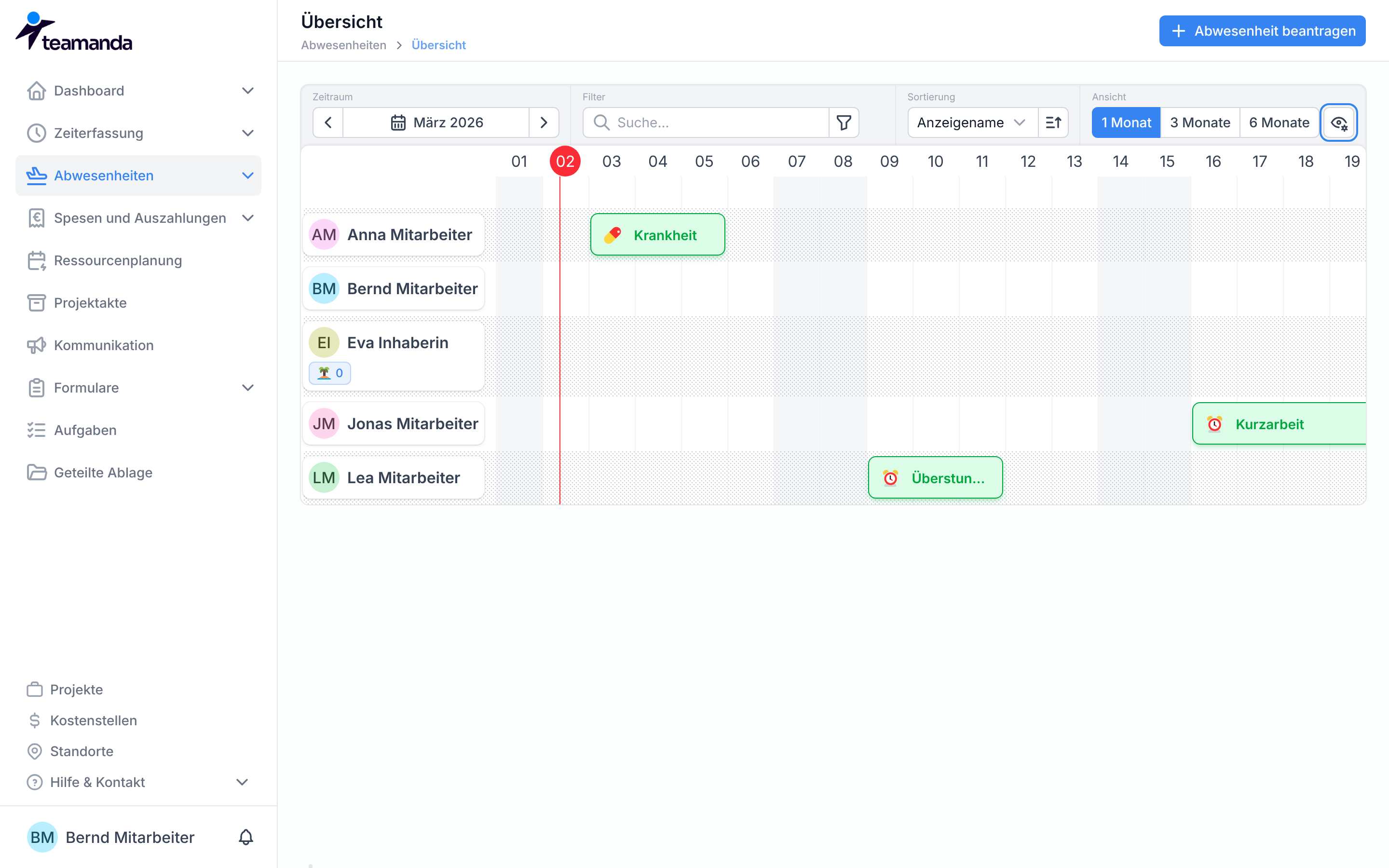
Task: Switch to 3 Monate view
Action: [1200, 122]
